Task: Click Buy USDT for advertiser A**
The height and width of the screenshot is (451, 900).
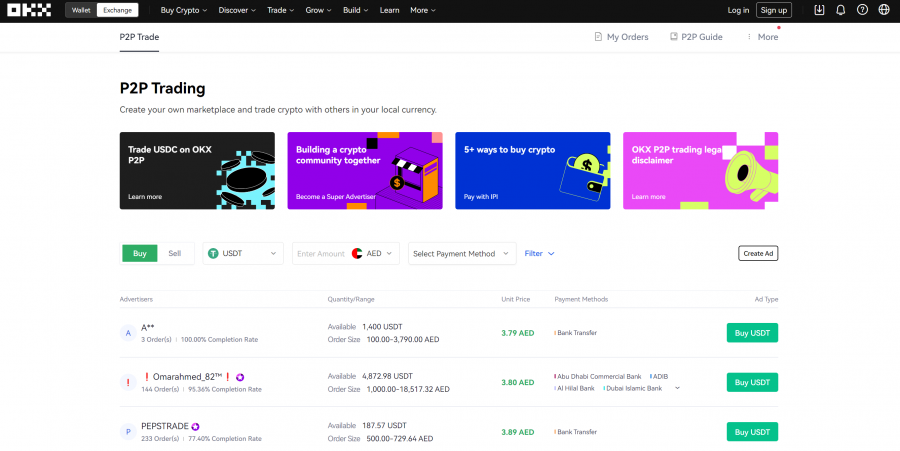Action: (x=752, y=333)
